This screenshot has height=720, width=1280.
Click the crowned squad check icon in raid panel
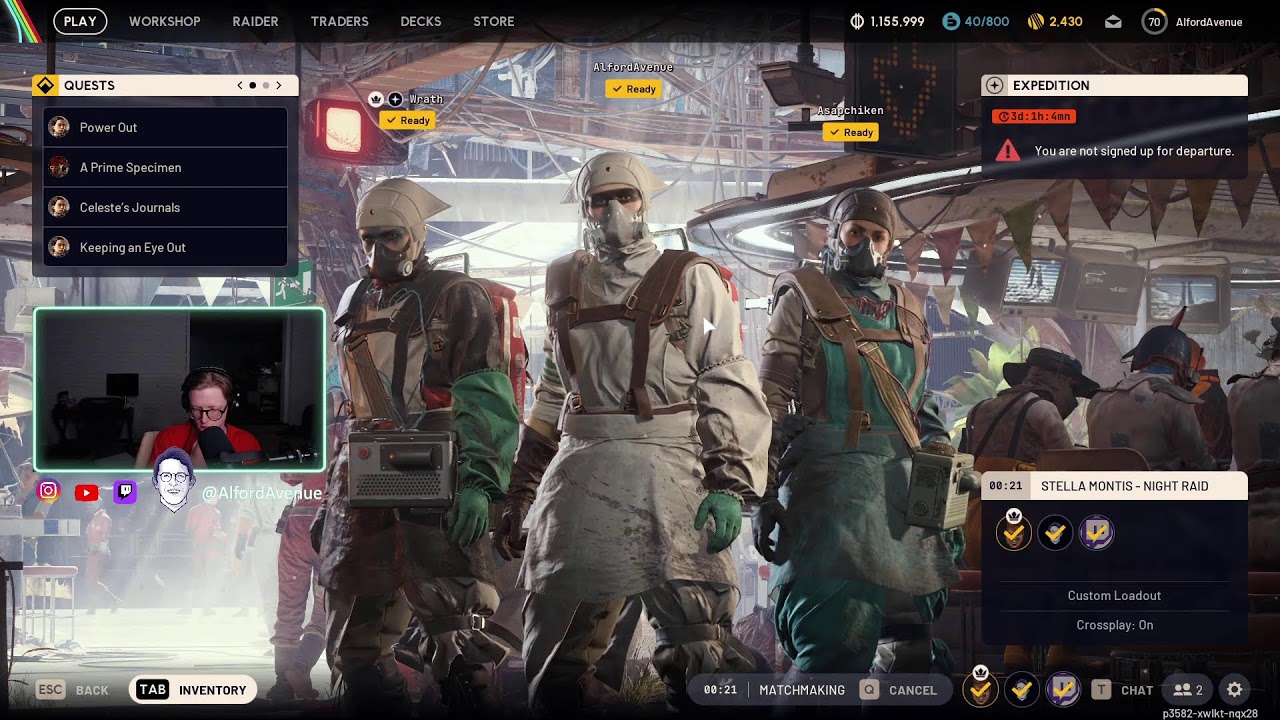point(1014,533)
